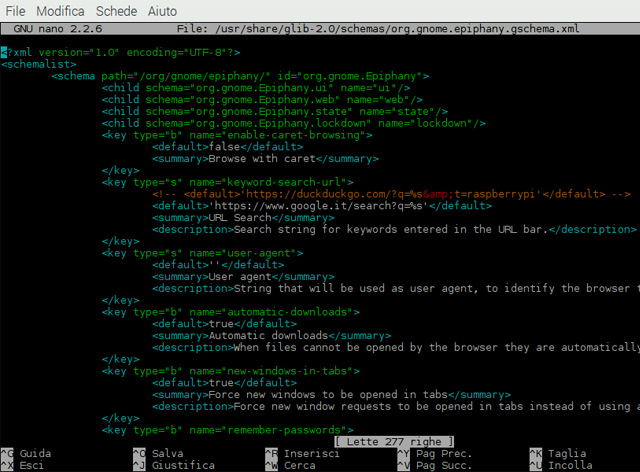Open the Modifica menu

click(60, 11)
